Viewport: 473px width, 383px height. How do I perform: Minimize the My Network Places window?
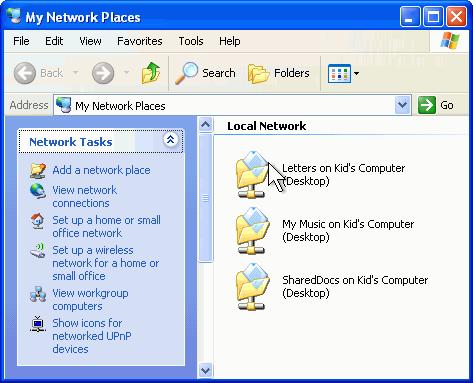tap(410, 17)
